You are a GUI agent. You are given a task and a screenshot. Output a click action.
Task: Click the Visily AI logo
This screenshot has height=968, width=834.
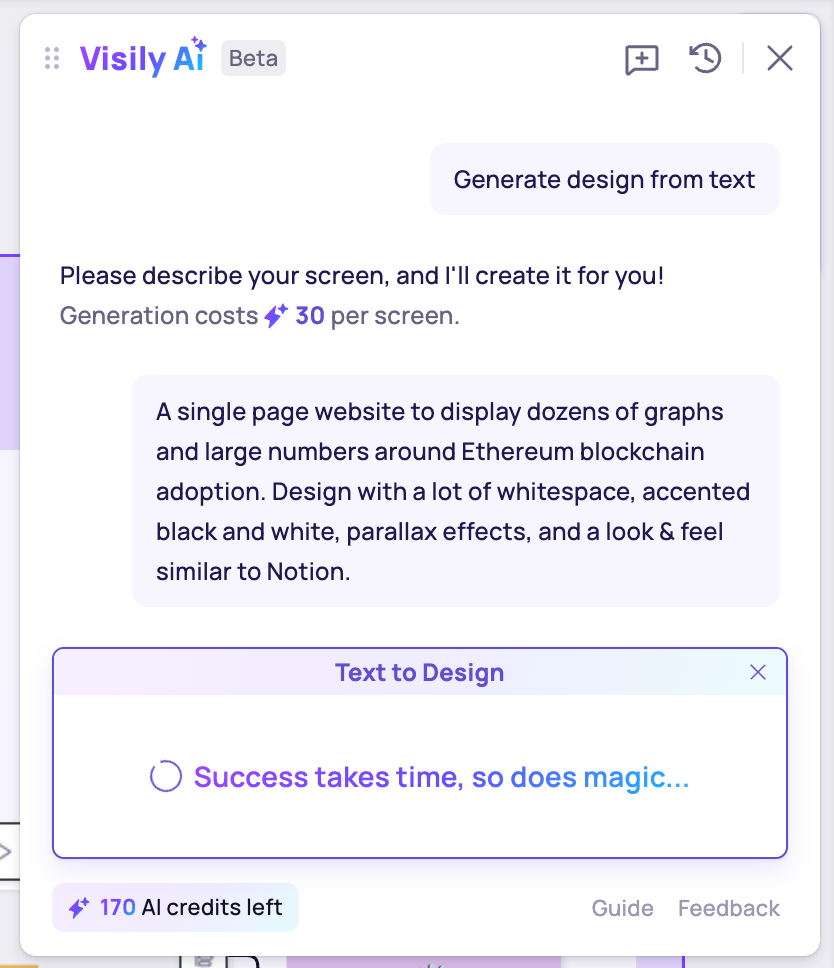coord(143,57)
